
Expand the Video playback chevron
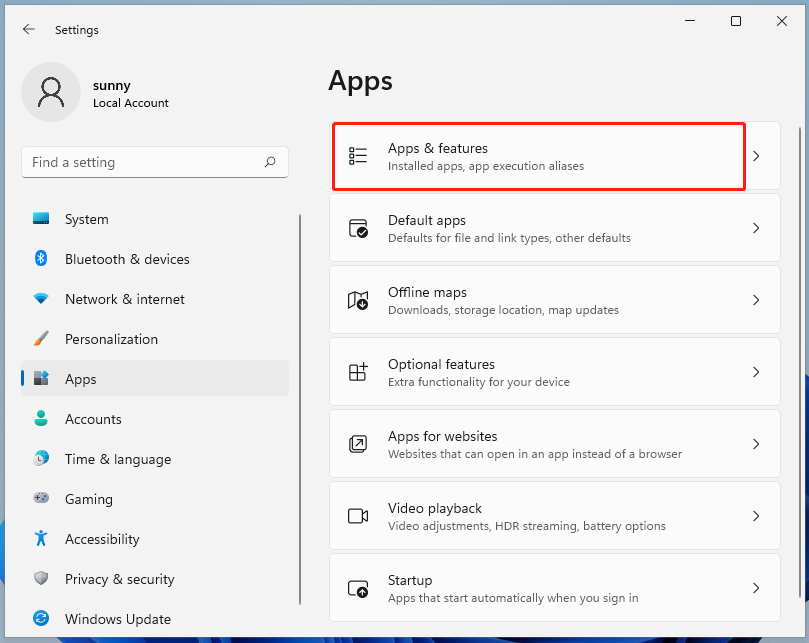point(756,516)
